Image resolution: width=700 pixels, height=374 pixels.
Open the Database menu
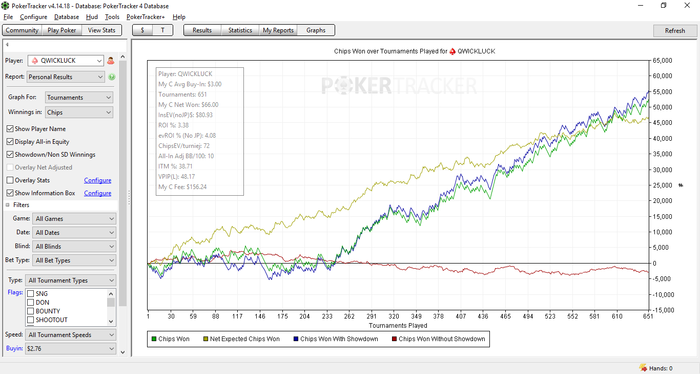coord(67,17)
